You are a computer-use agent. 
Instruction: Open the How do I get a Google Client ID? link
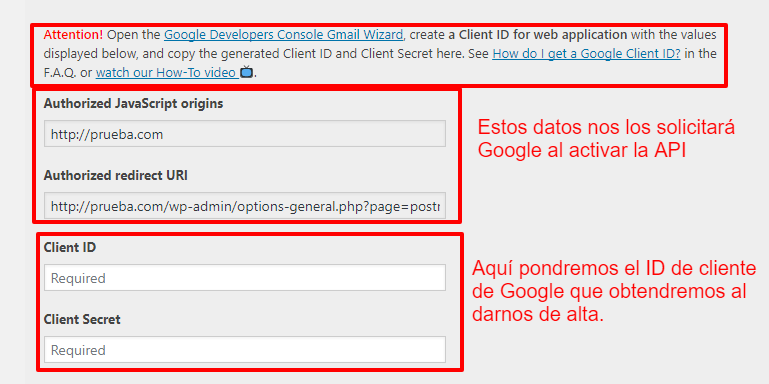click(586, 54)
